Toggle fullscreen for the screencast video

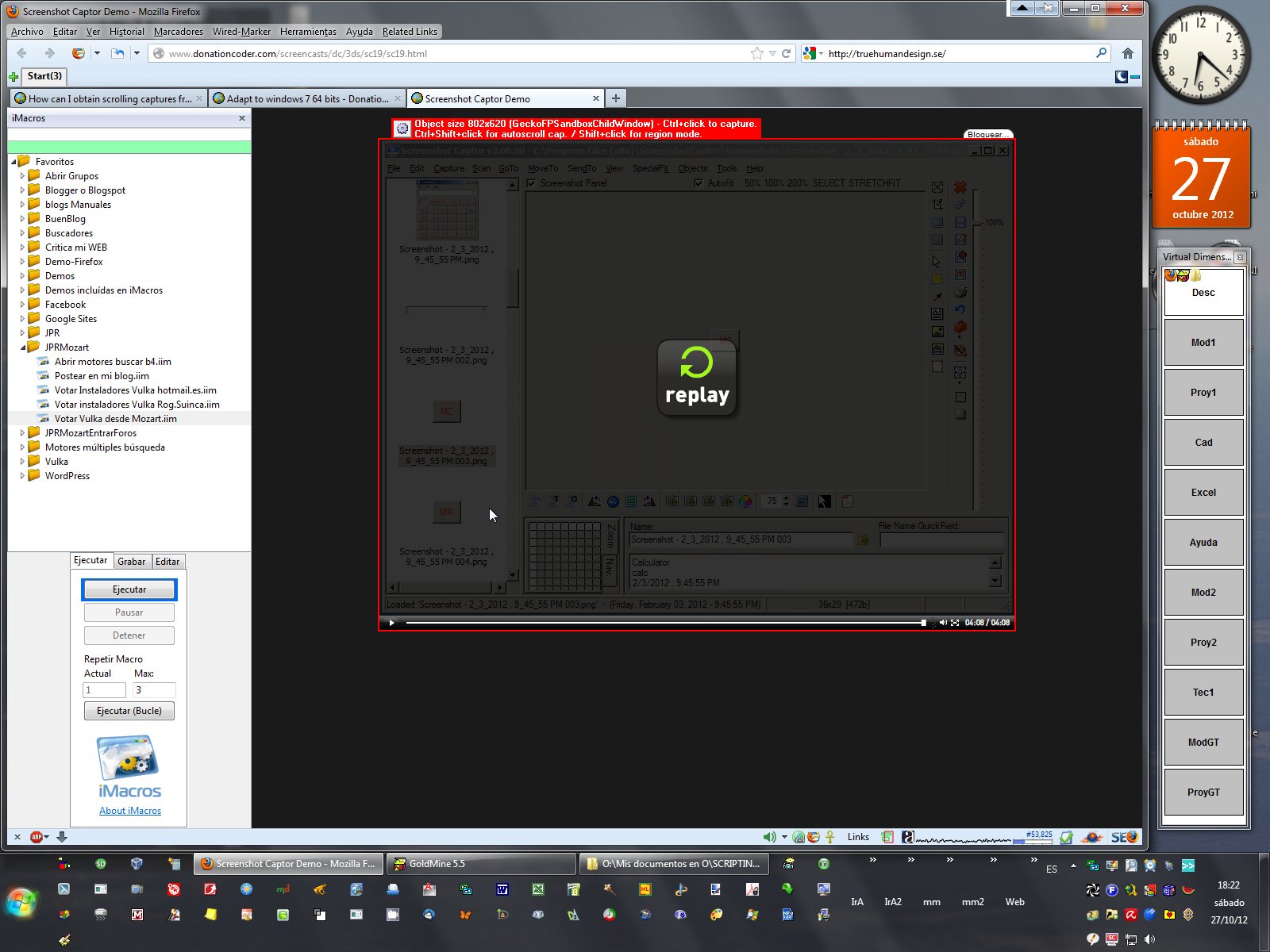click(955, 623)
